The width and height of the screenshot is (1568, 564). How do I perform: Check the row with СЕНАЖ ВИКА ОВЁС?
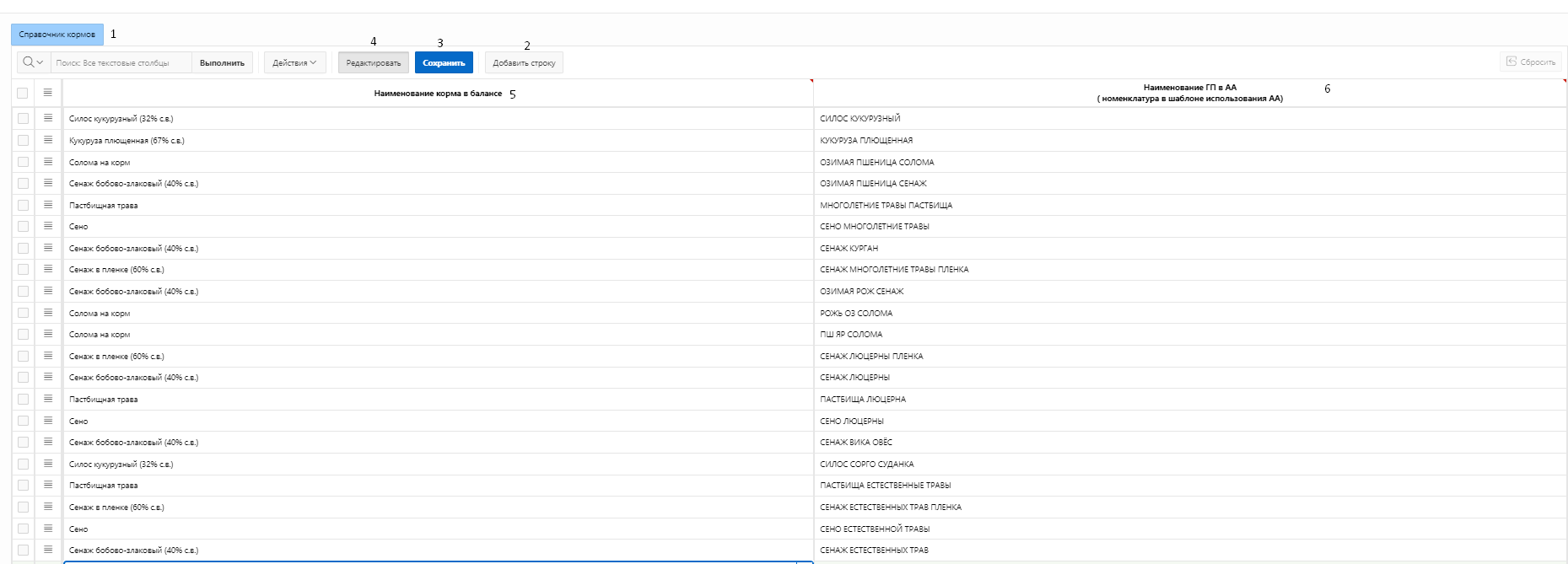(23, 443)
